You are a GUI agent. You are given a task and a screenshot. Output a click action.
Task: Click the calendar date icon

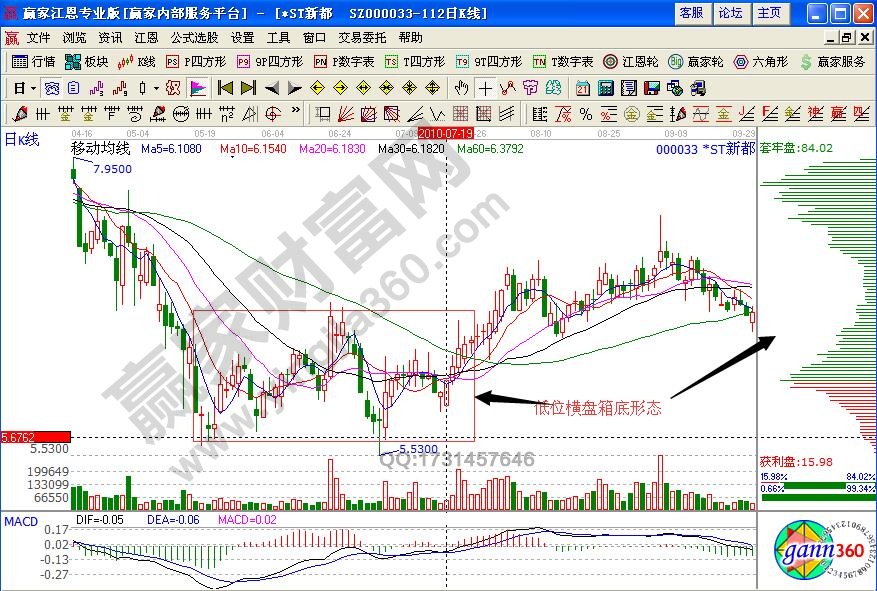click(582, 87)
